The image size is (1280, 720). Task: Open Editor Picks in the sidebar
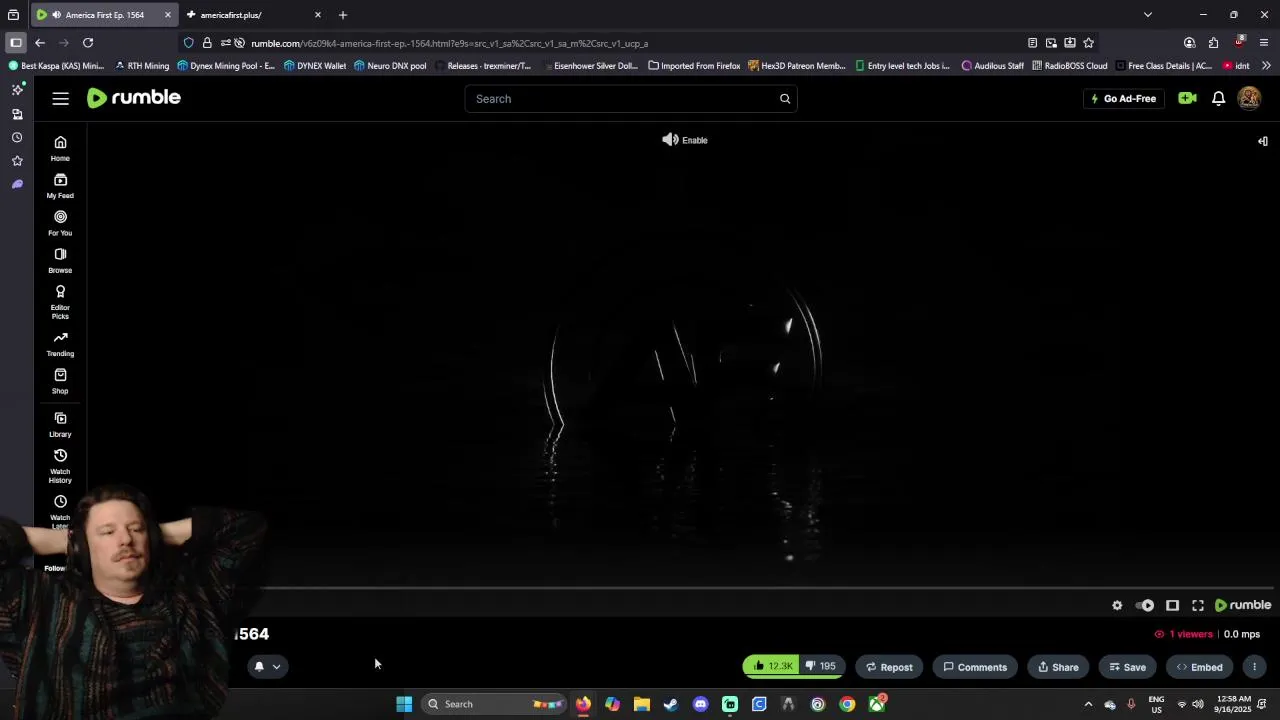[60, 301]
